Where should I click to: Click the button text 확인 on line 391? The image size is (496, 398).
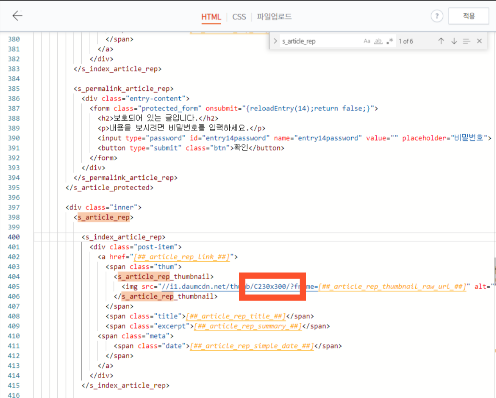point(241,148)
